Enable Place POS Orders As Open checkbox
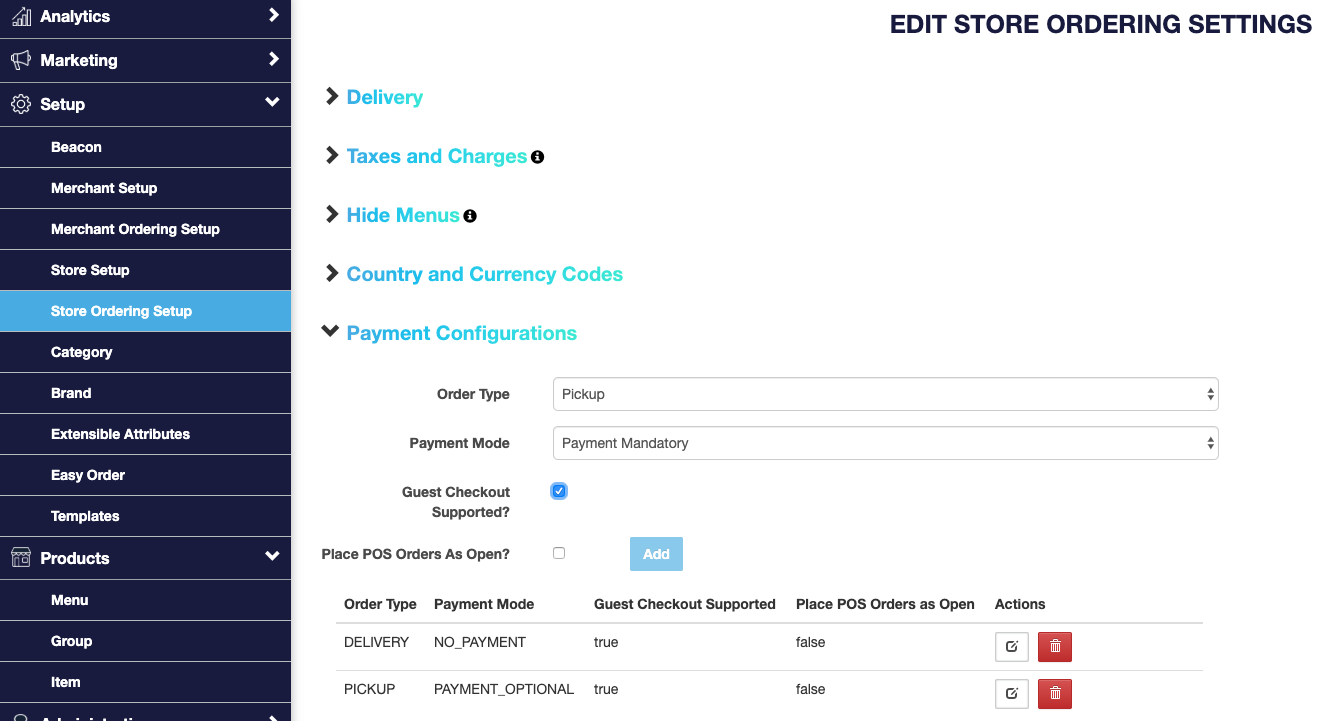1338x721 pixels. [x=559, y=553]
